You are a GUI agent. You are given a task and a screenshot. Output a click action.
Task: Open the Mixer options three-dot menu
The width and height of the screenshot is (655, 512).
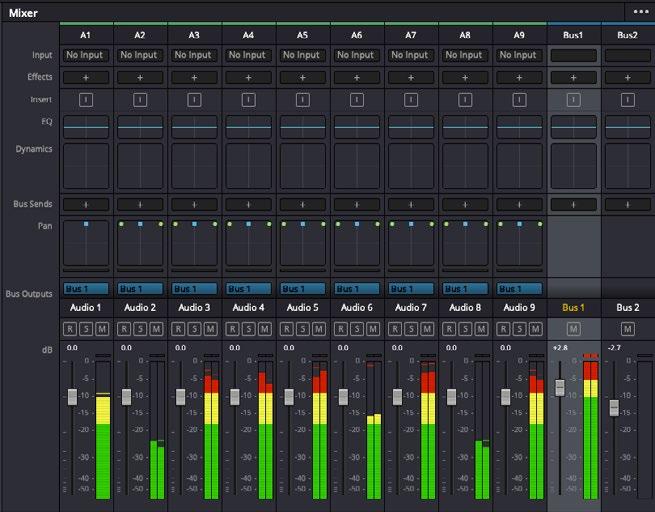[x=640, y=12]
